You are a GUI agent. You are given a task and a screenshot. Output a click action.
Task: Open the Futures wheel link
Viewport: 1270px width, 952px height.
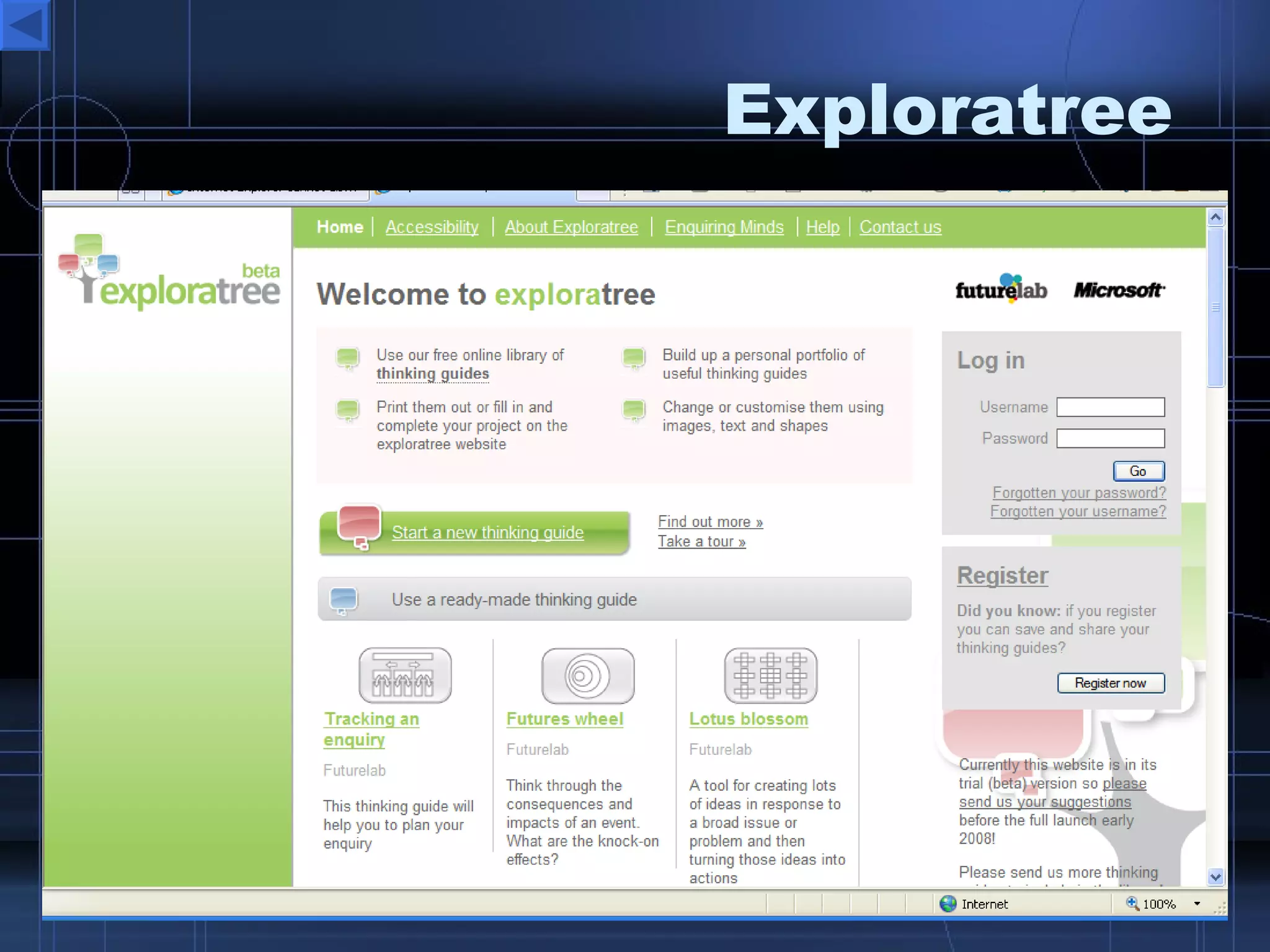[x=565, y=719]
